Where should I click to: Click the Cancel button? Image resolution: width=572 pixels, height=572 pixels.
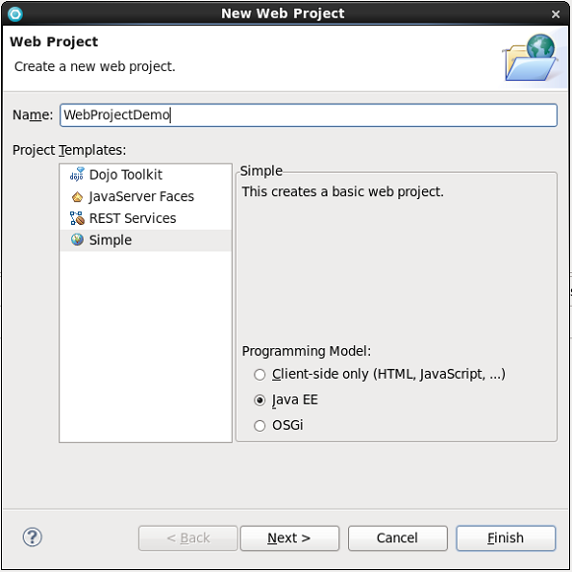click(x=398, y=538)
